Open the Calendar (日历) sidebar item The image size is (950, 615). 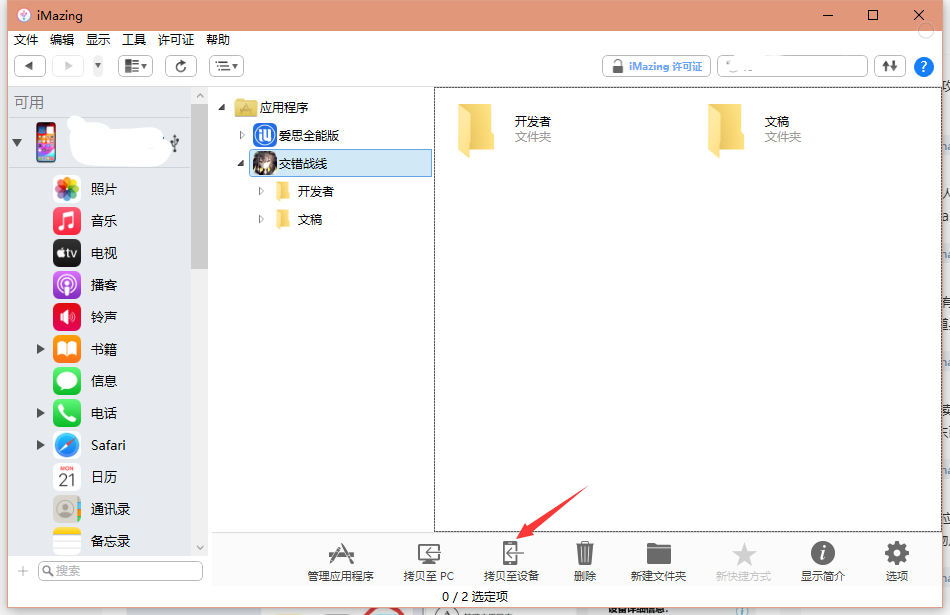(85, 477)
